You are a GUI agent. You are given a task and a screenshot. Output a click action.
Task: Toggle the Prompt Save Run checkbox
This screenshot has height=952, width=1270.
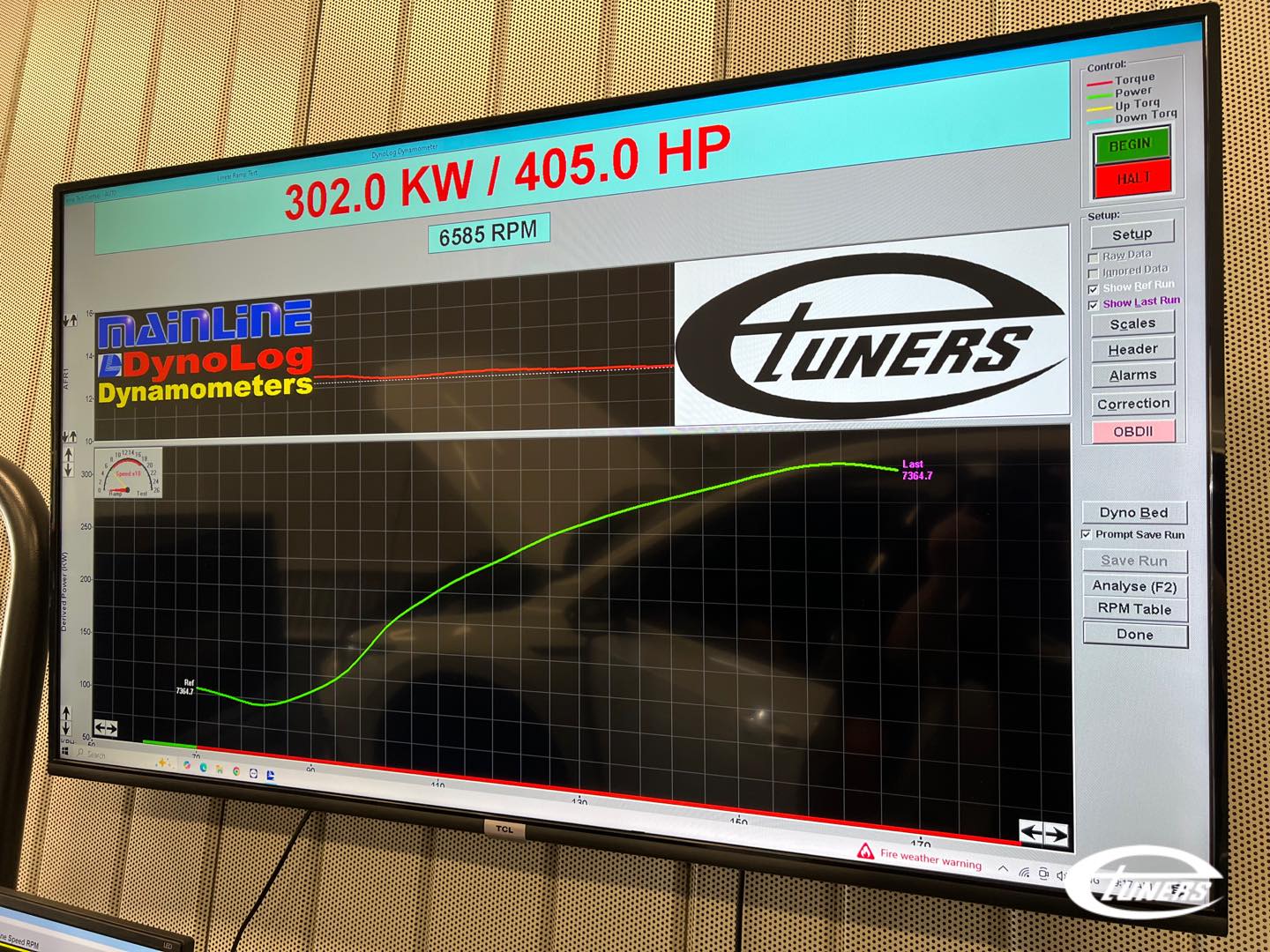click(1087, 534)
